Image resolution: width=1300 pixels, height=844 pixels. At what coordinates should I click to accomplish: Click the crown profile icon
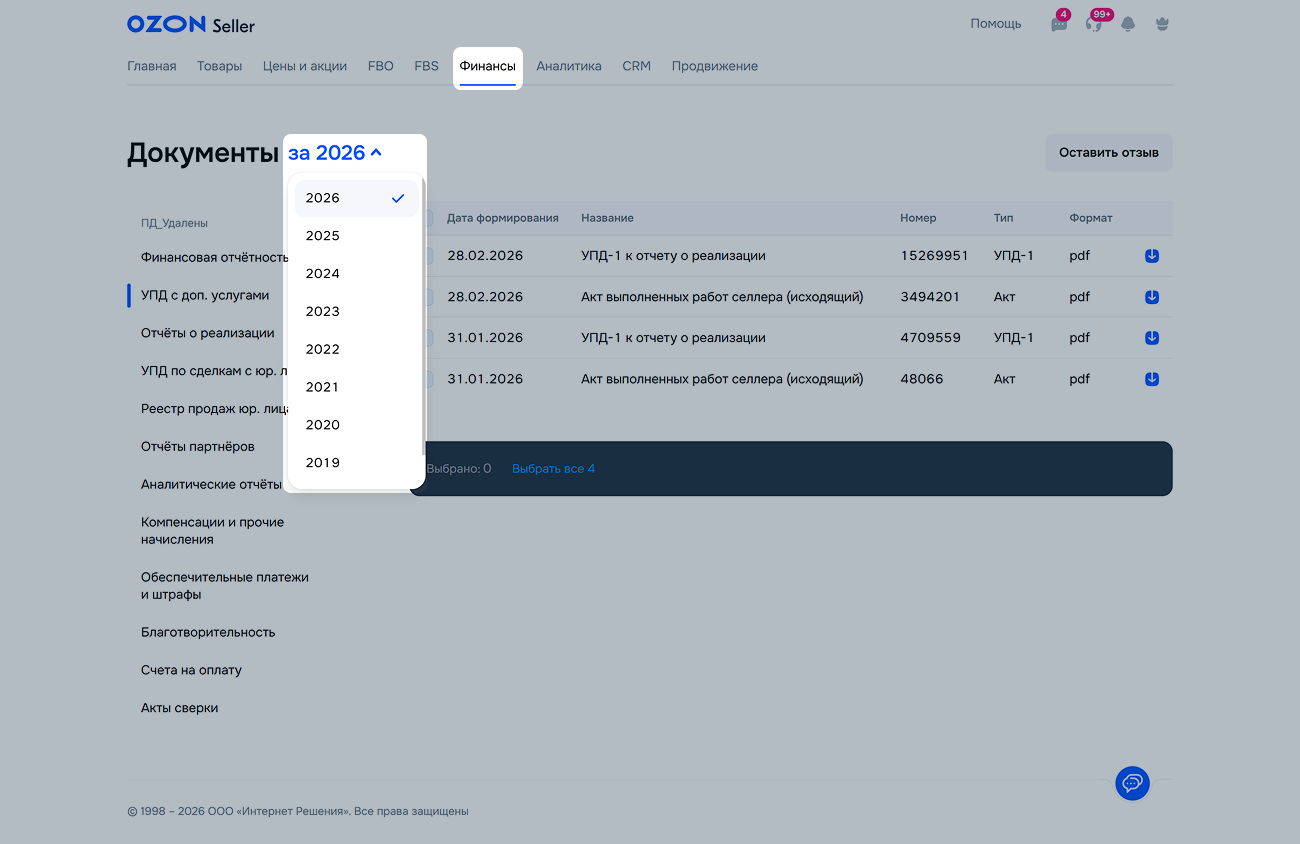click(x=1161, y=24)
